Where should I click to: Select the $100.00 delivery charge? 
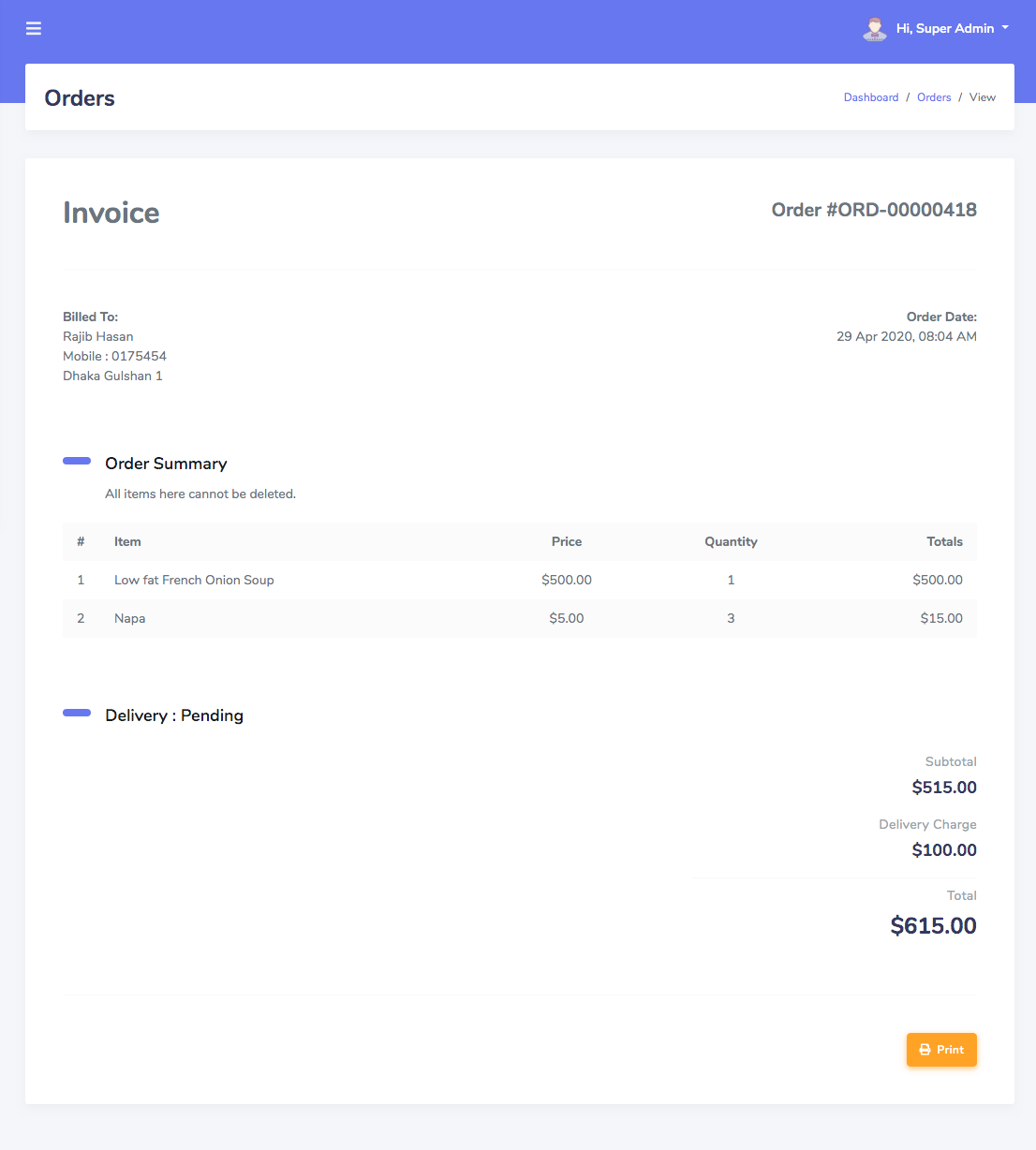point(944,850)
